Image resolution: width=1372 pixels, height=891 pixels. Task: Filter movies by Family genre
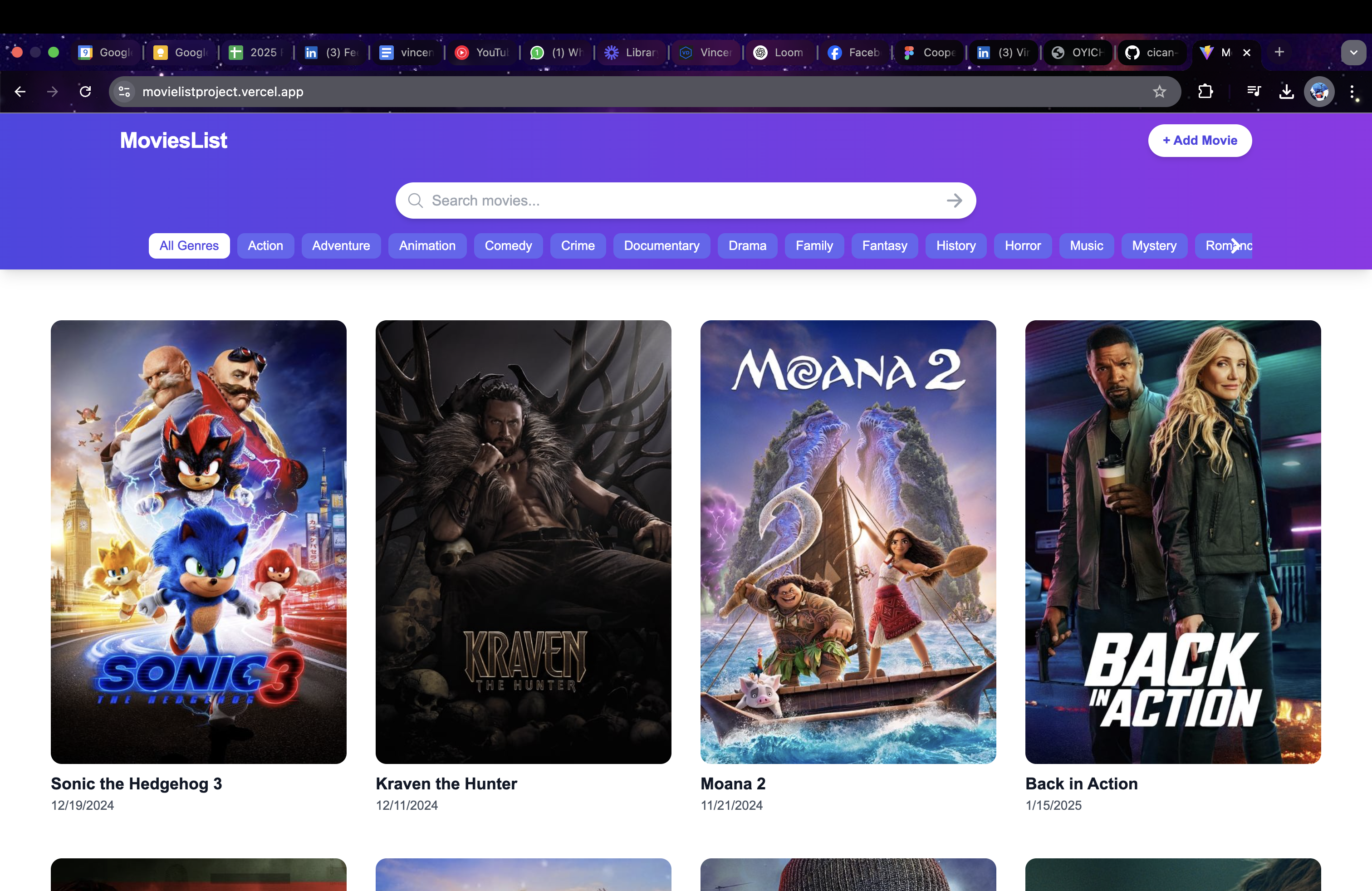click(814, 245)
